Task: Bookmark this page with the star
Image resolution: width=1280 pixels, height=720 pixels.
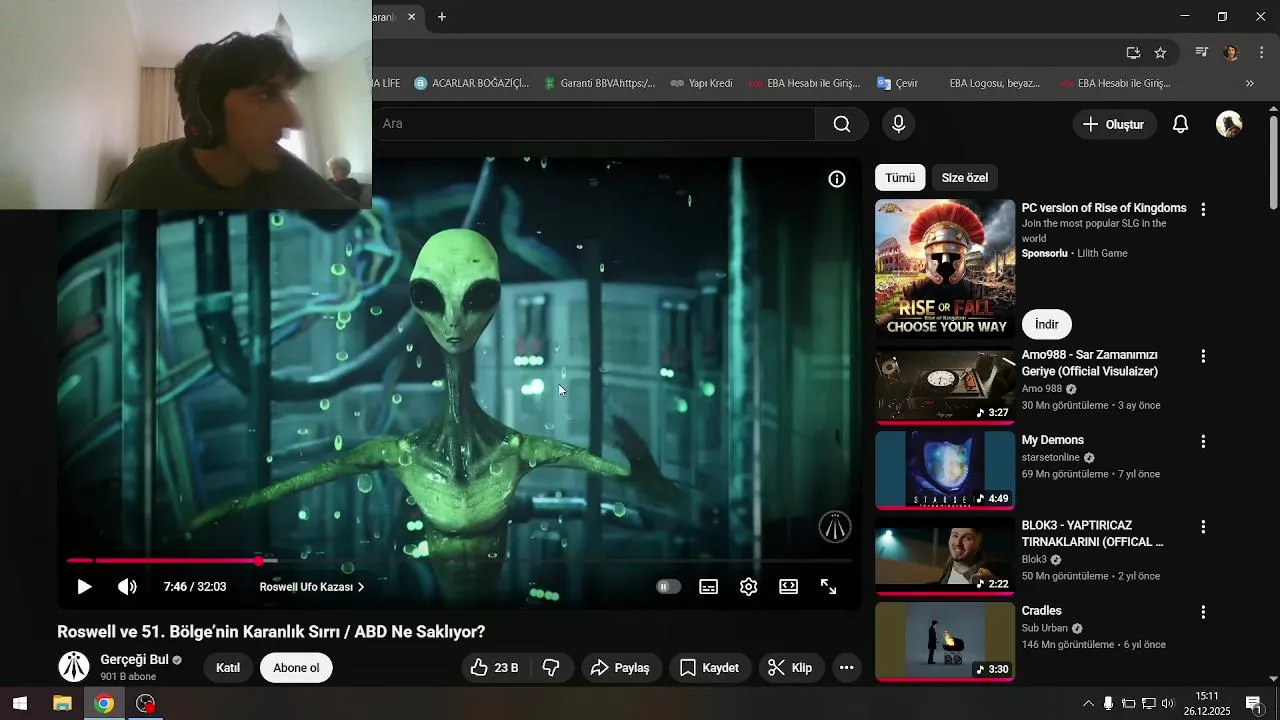Action: coord(1160,53)
